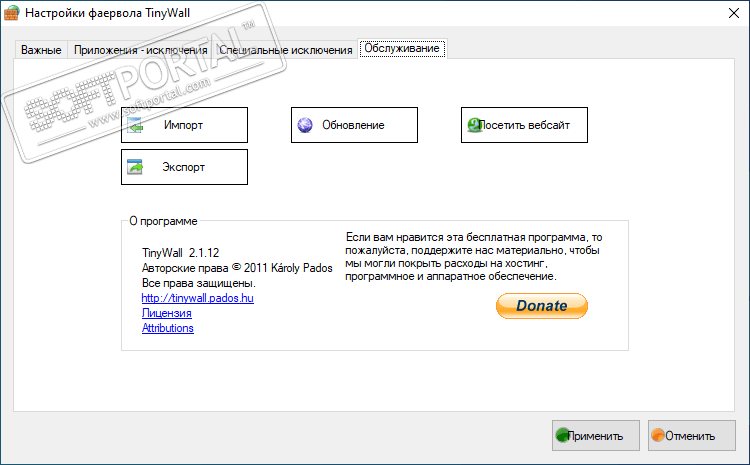This screenshot has height=465, width=750.
Task: Click the Export button's green arrow icon
Action: point(135,167)
